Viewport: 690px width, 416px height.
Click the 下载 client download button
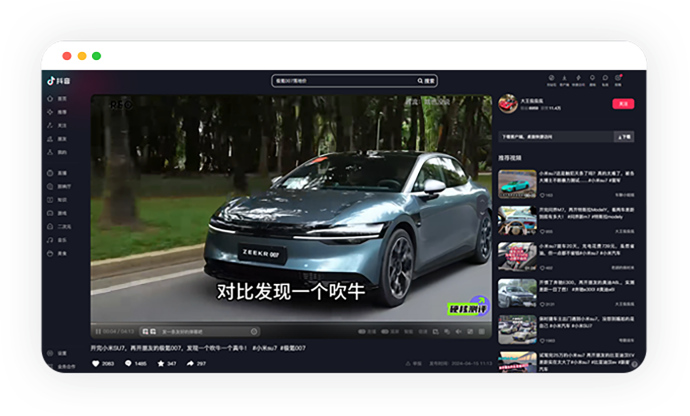click(624, 137)
